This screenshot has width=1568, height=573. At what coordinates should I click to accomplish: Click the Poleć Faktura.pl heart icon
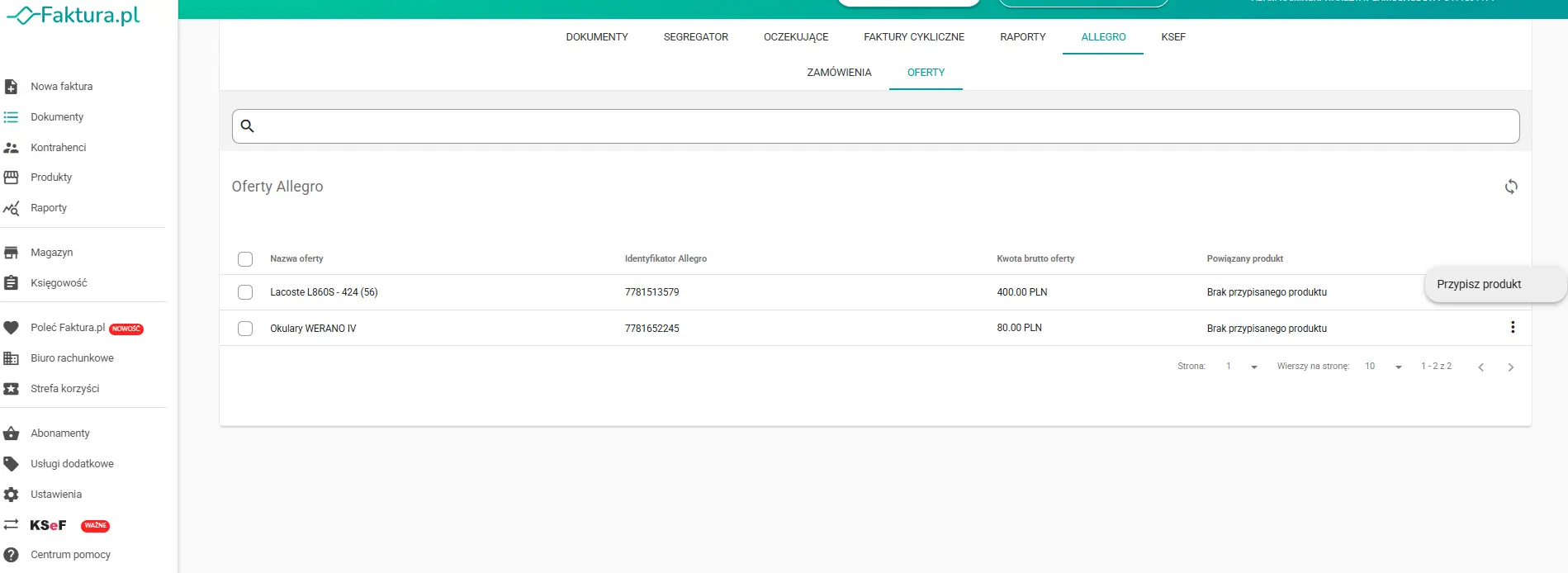(11, 328)
